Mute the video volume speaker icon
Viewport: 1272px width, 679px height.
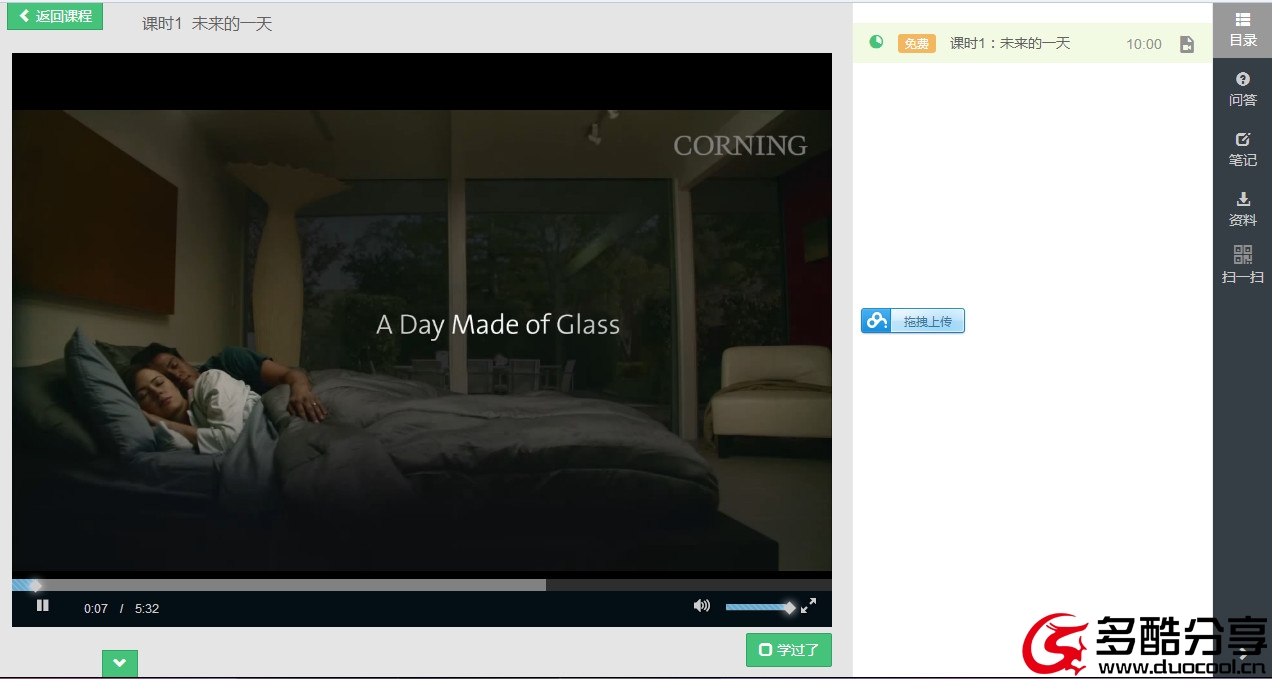click(x=702, y=605)
